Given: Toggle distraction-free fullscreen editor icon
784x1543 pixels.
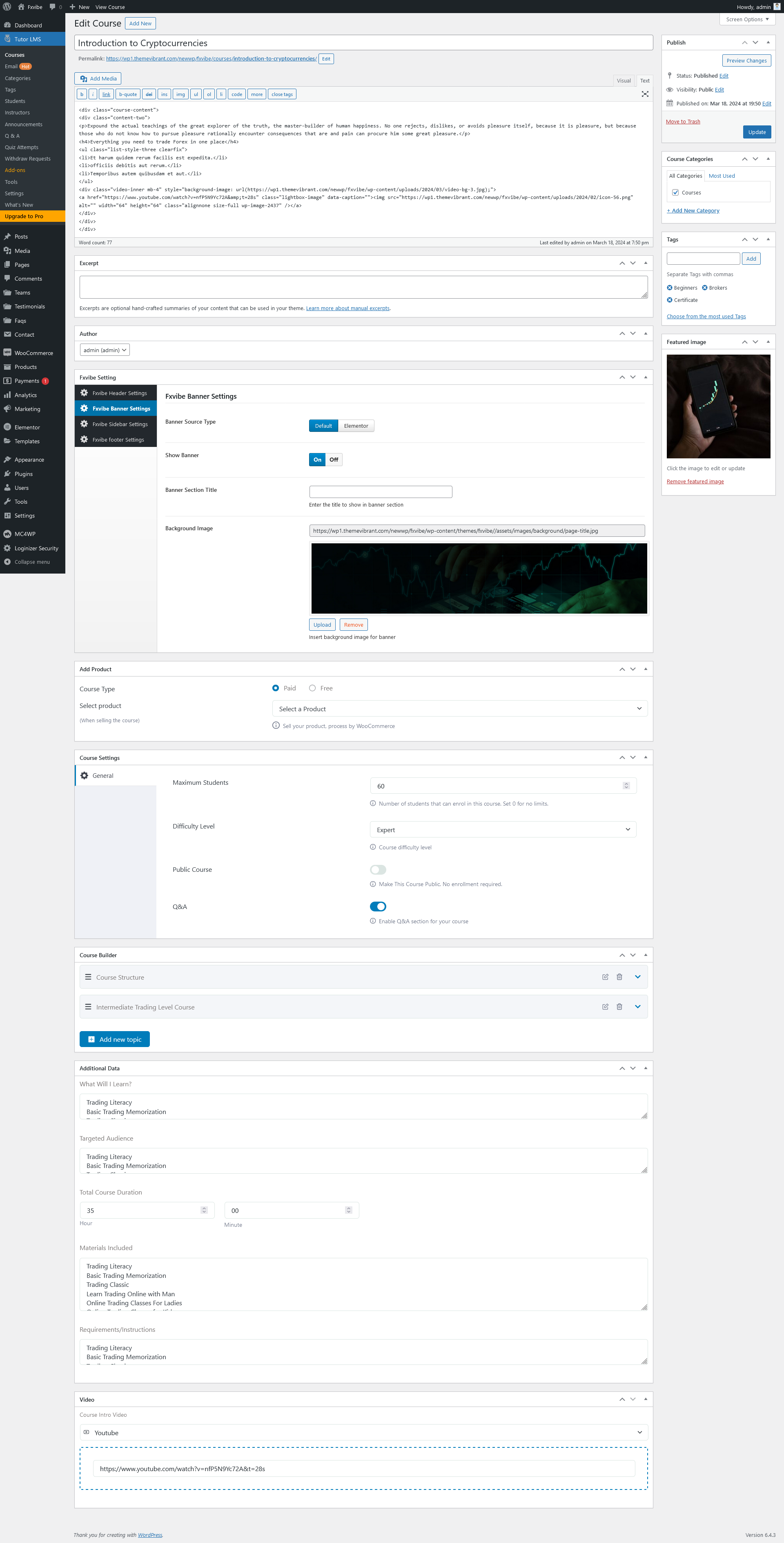Looking at the screenshot, I should tap(645, 94).
